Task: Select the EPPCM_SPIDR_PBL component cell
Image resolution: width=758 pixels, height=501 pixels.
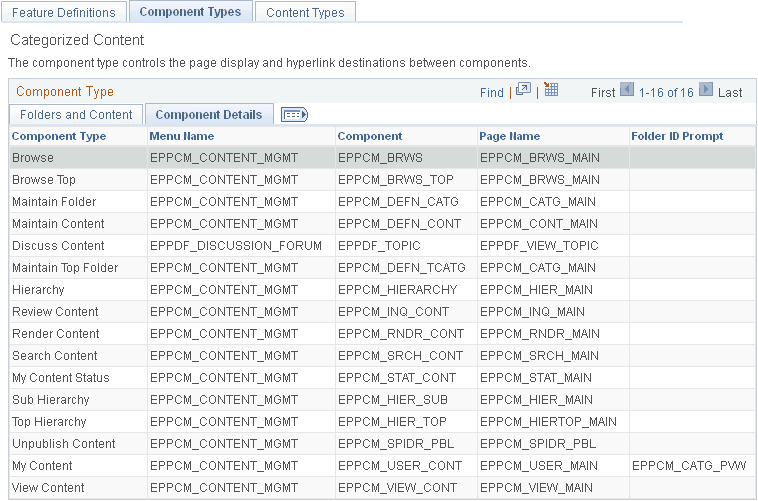Action: click(406, 444)
